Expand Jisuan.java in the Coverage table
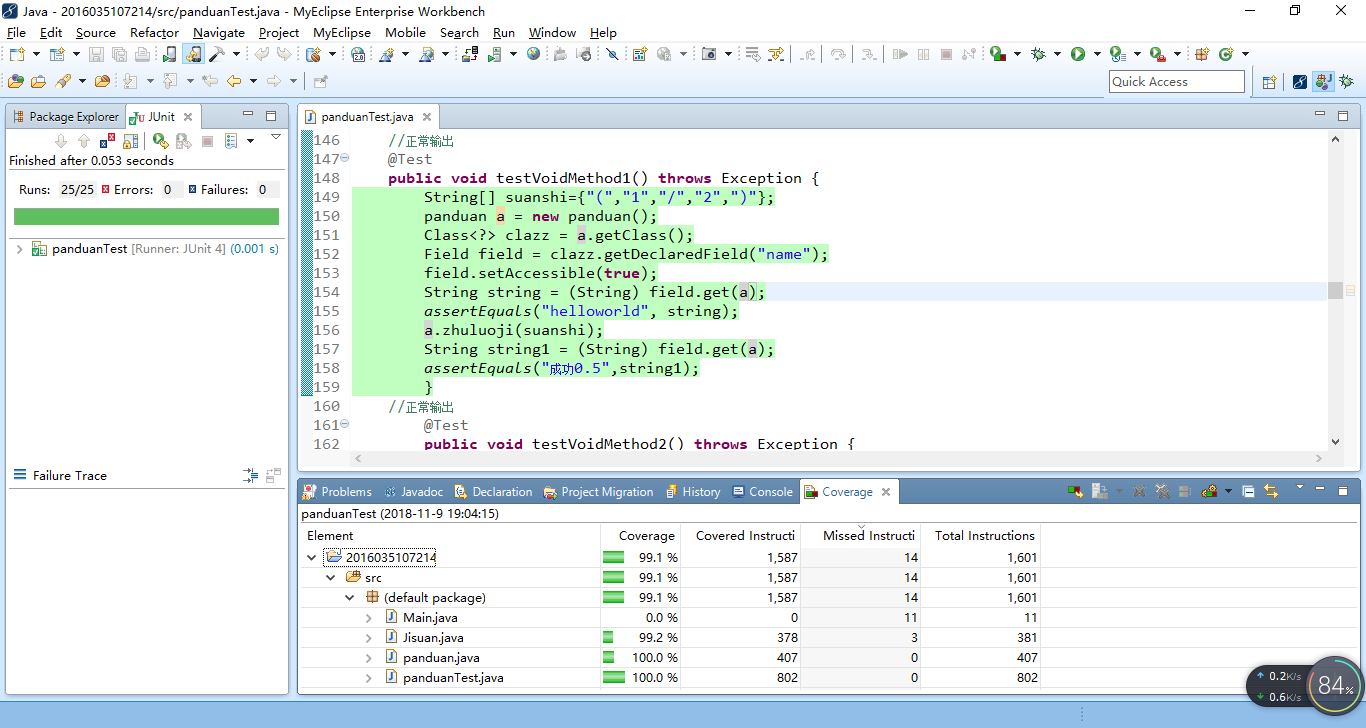This screenshot has width=1366, height=728. [369, 638]
